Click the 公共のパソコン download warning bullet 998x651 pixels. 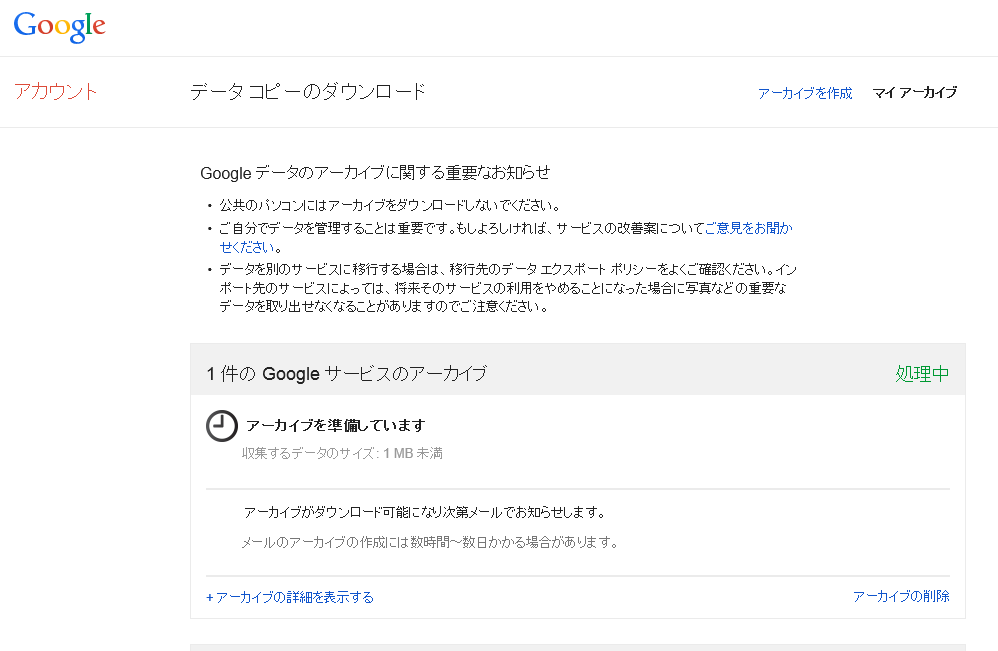pos(390,206)
